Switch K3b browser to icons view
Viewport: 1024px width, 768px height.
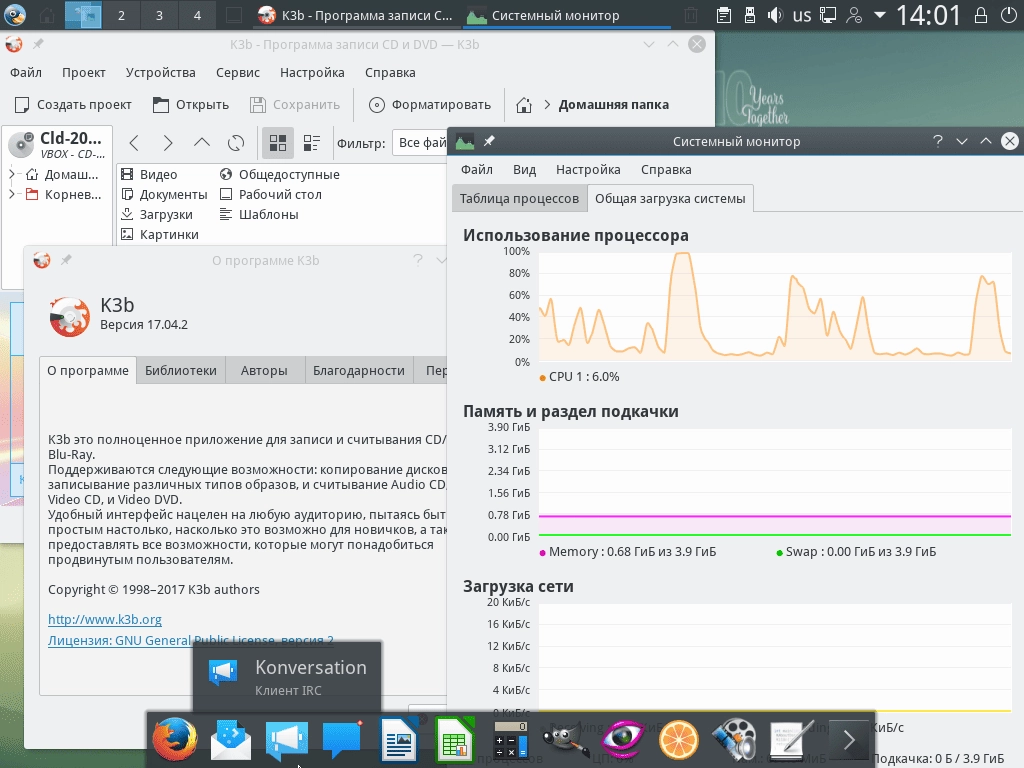(x=278, y=143)
